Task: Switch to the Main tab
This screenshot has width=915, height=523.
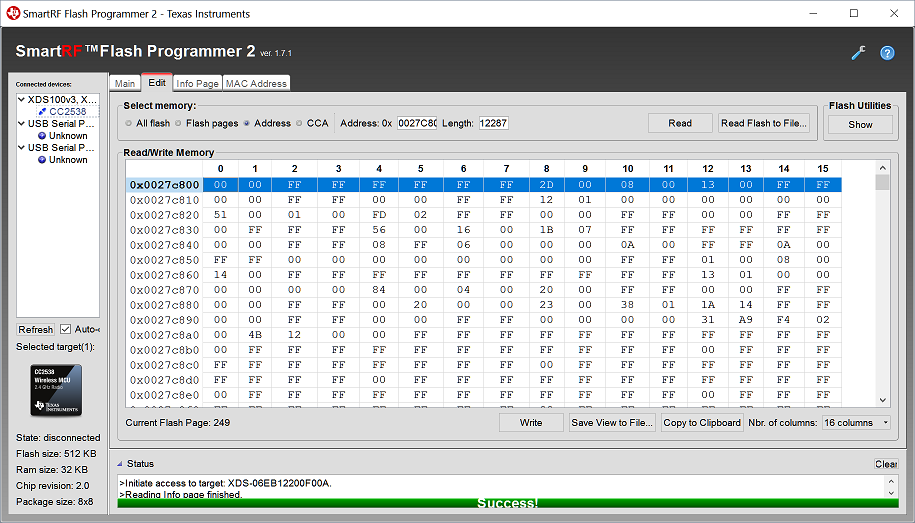Action: (x=125, y=83)
